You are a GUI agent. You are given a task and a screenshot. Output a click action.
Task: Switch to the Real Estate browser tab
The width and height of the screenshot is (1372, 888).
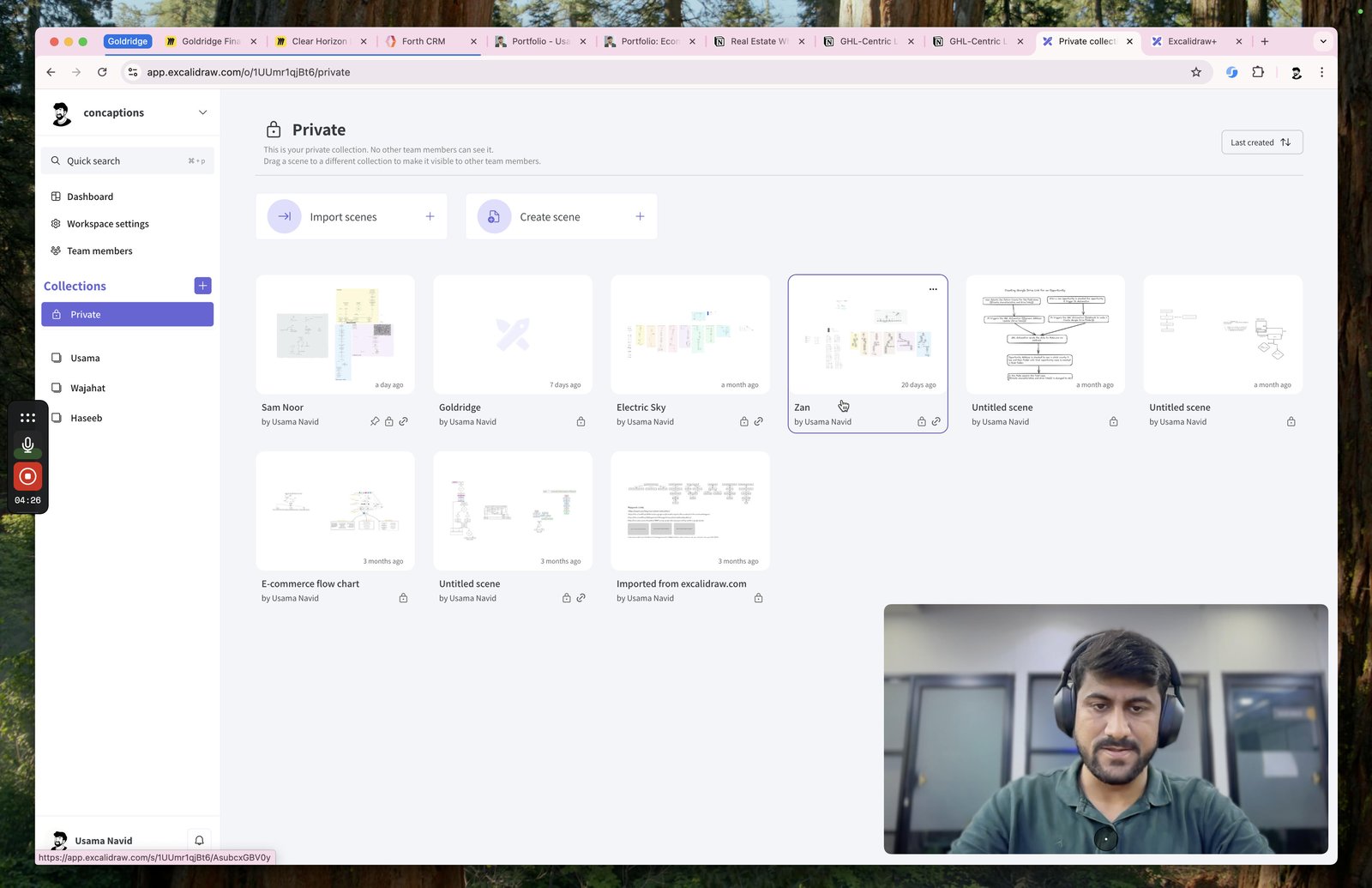tap(760, 41)
